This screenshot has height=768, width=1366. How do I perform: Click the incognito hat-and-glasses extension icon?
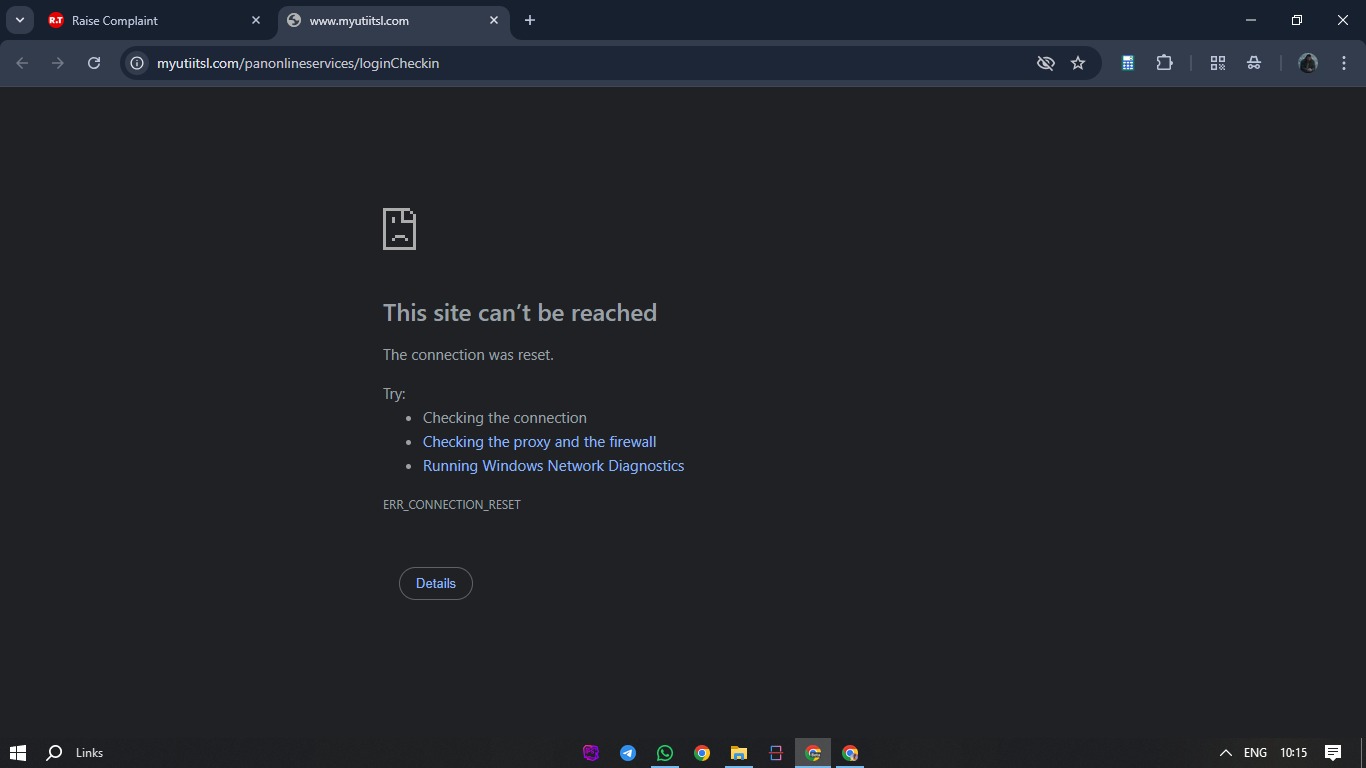point(1254,63)
